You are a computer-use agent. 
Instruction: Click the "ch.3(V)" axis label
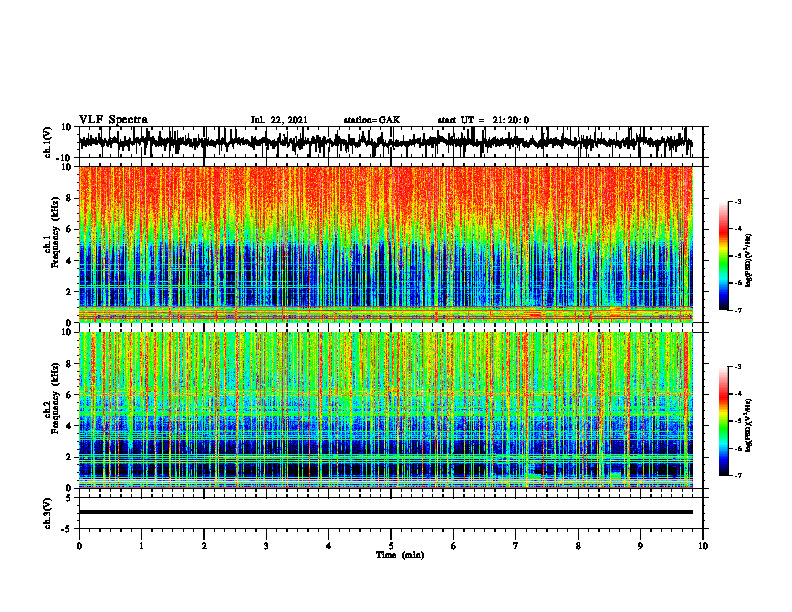click(x=48, y=513)
